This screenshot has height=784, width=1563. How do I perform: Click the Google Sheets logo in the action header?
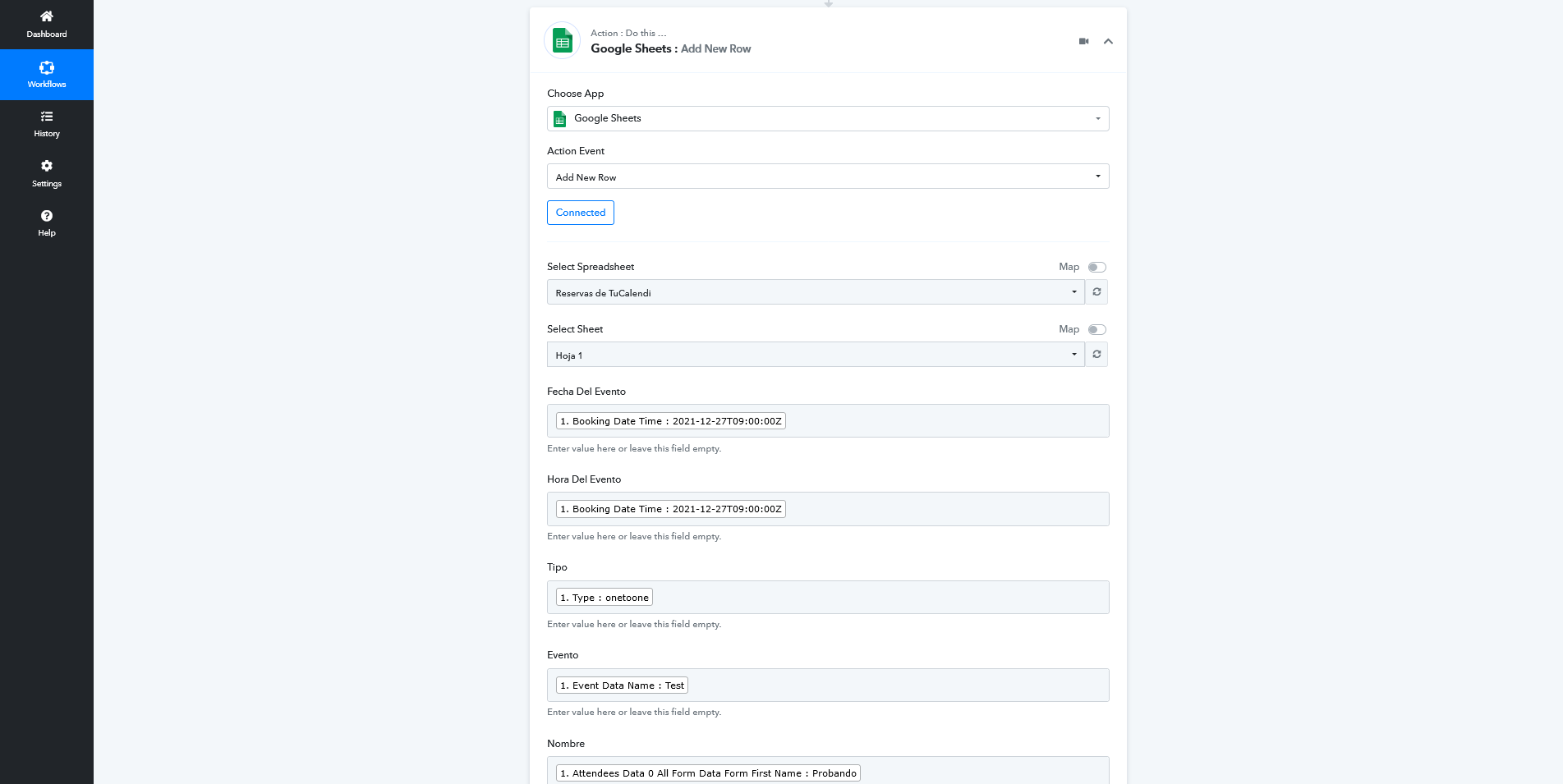pyautogui.click(x=563, y=40)
